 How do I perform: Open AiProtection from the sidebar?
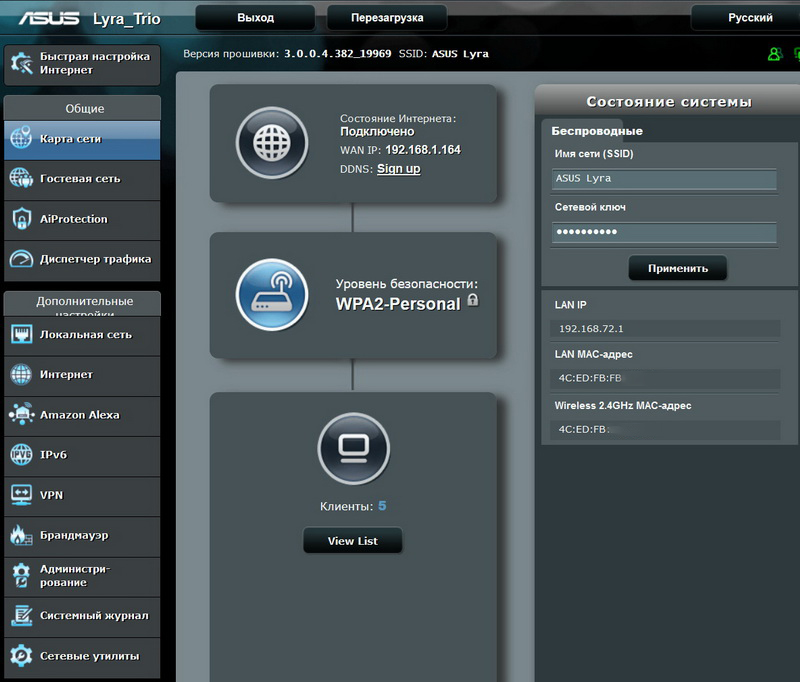[x=81, y=219]
